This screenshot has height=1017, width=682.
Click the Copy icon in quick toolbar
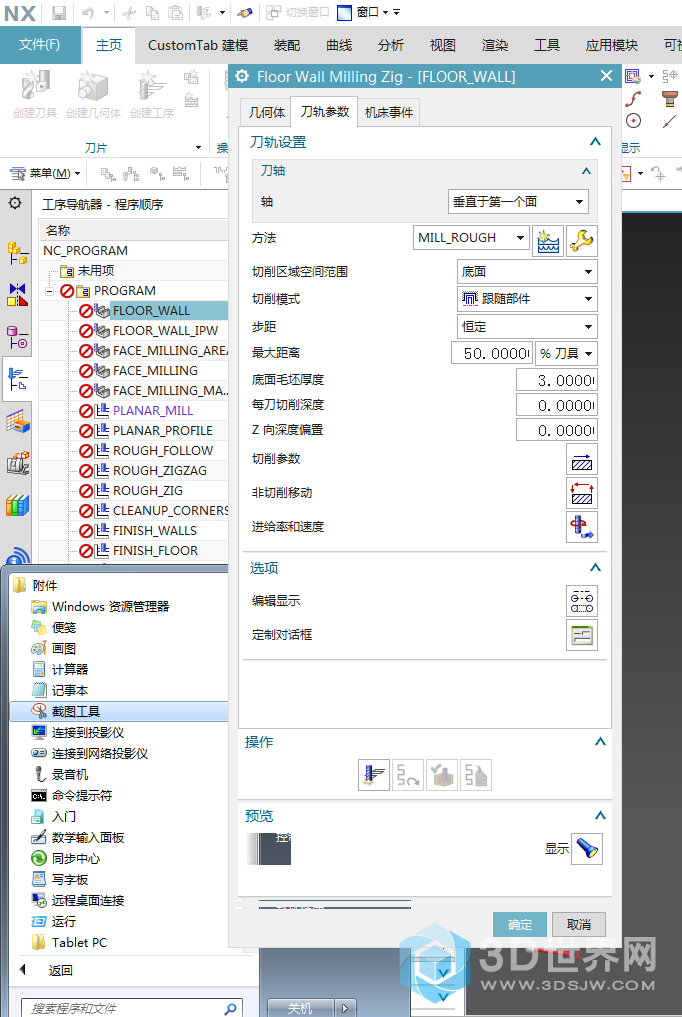coord(152,12)
